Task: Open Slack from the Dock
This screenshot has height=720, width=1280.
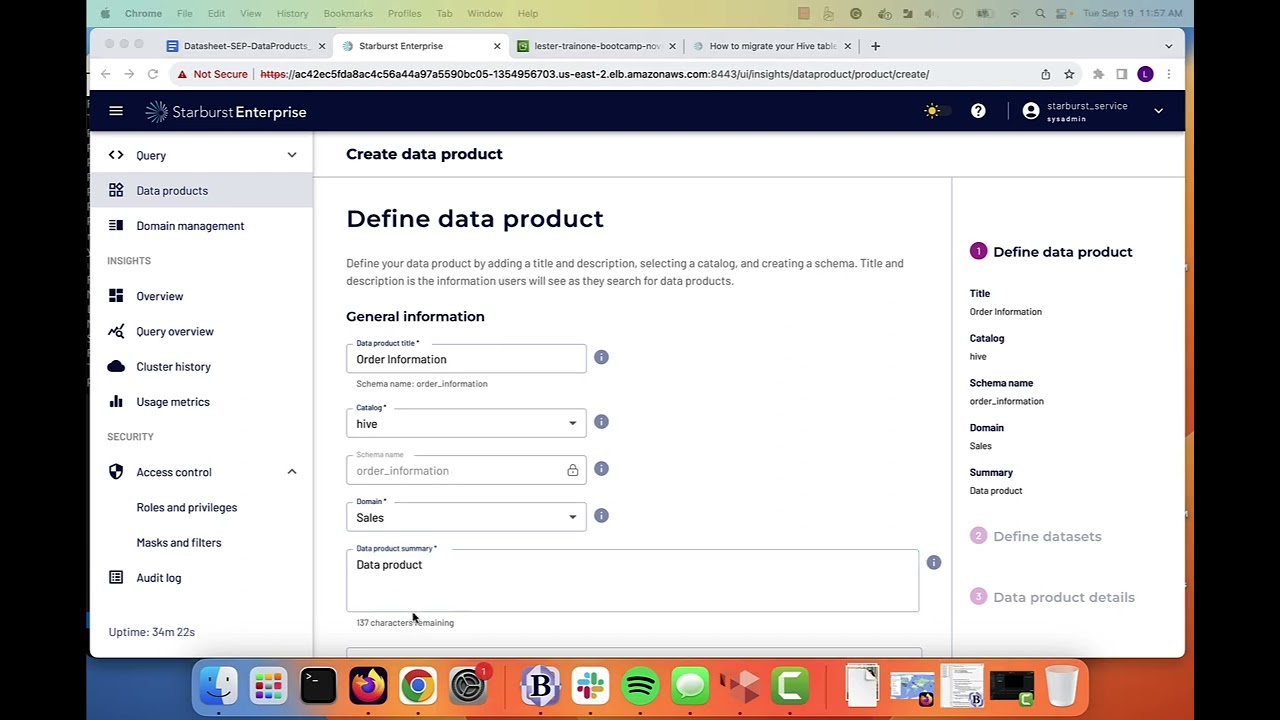Action: tap(590, 686)
